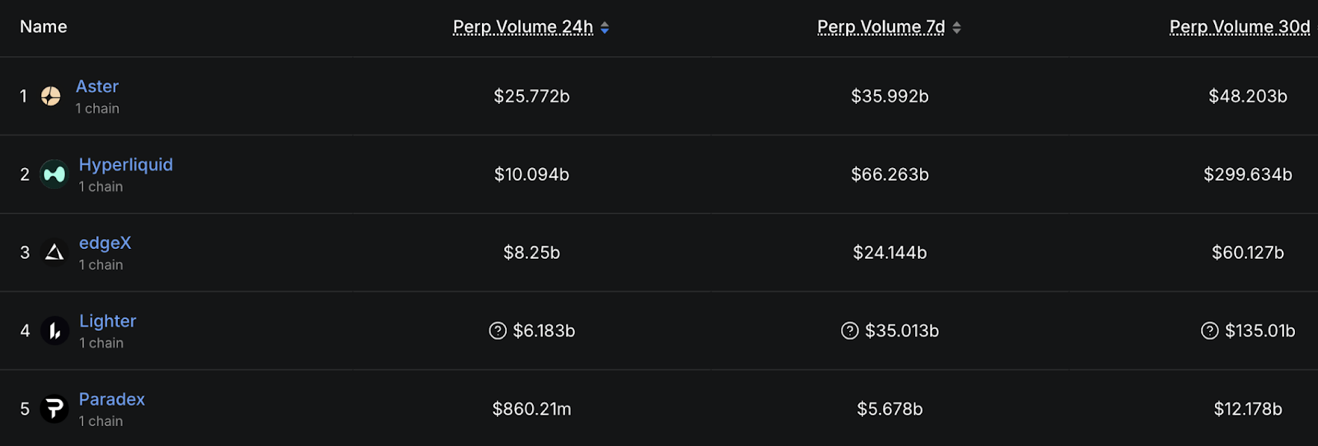1318x446 pixels.
Task: Click the edgeX triangle logo icon
Action: tap(55, 252)
